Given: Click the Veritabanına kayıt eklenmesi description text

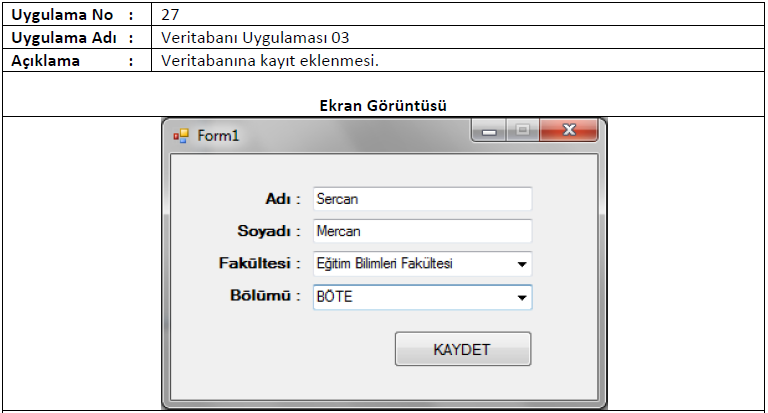Looking at the screenshot, I should click(270, 61).
